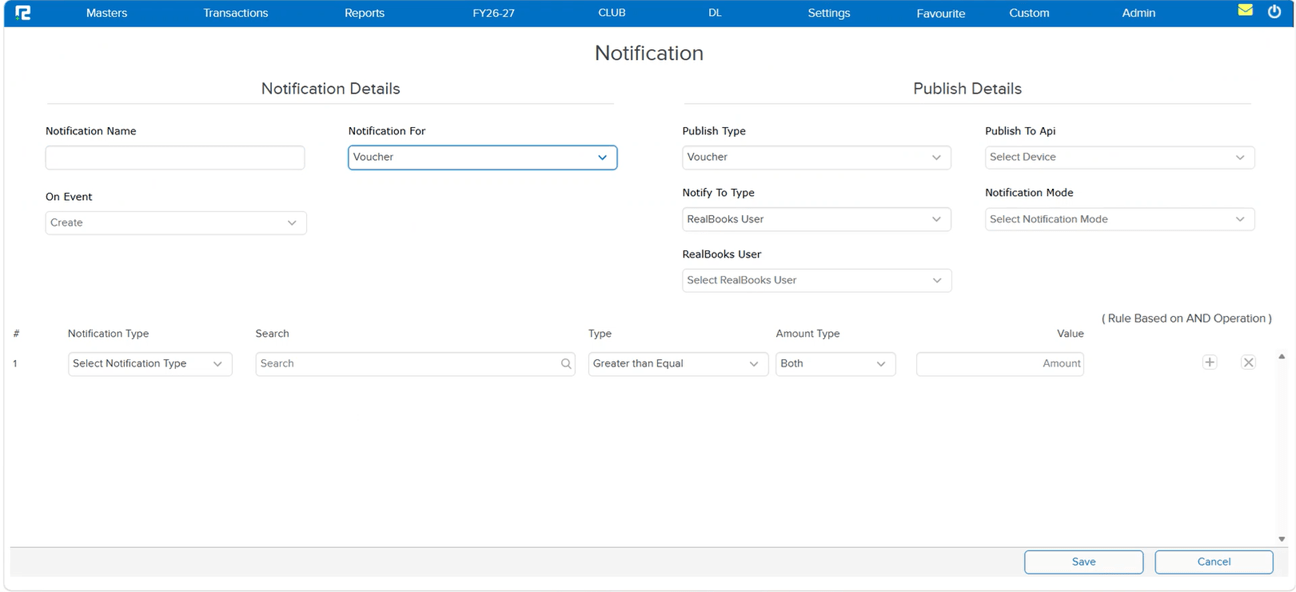Click the Notification Name field
Screen dimensions: 1296x592
[175, 157]
